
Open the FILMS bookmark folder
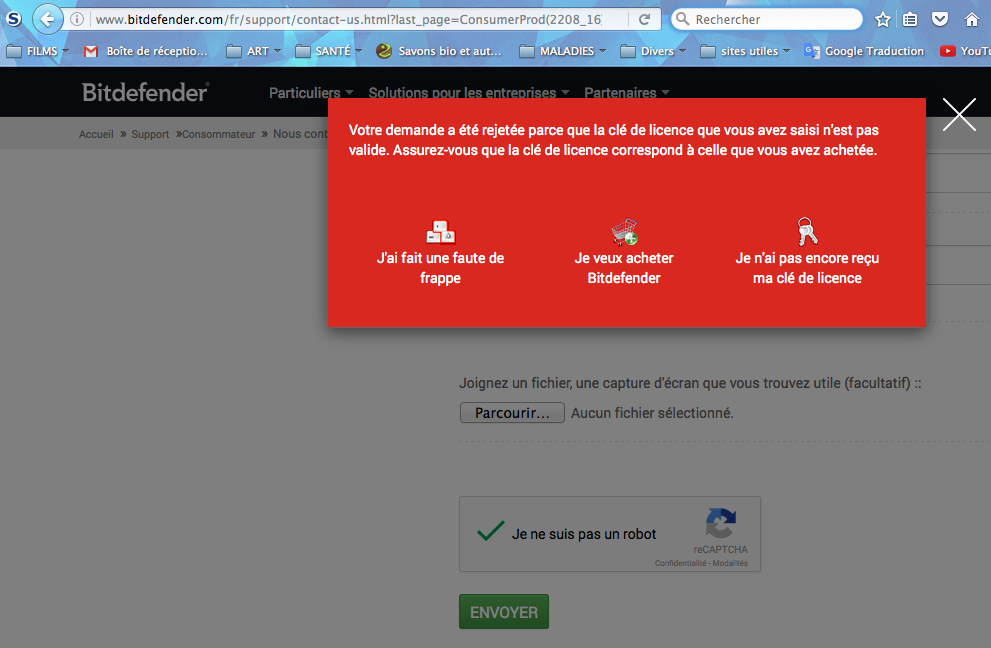37,51
